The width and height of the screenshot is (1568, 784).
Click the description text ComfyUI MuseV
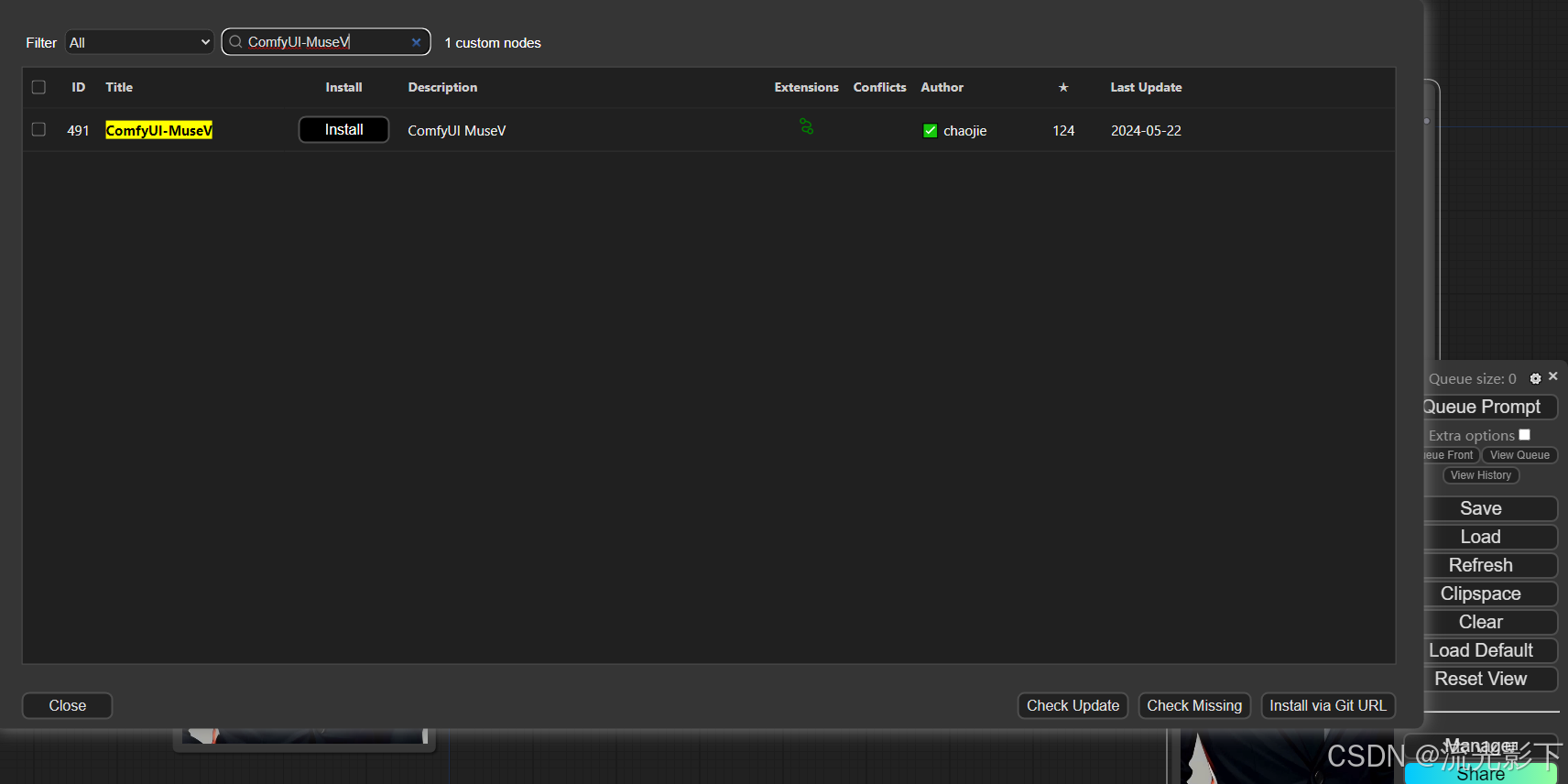pos(456,131)
